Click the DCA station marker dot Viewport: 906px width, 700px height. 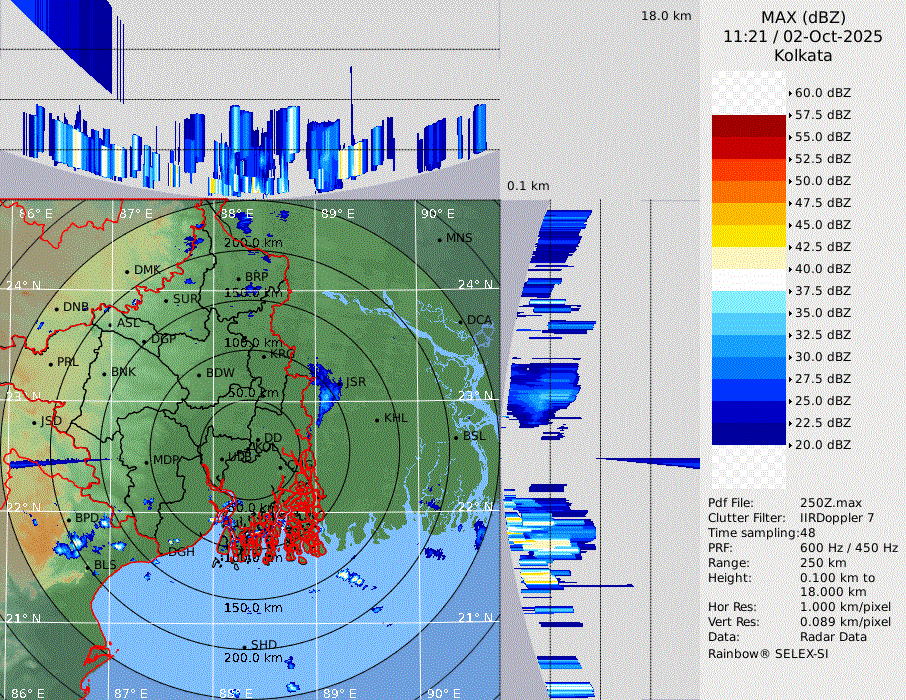461,321
